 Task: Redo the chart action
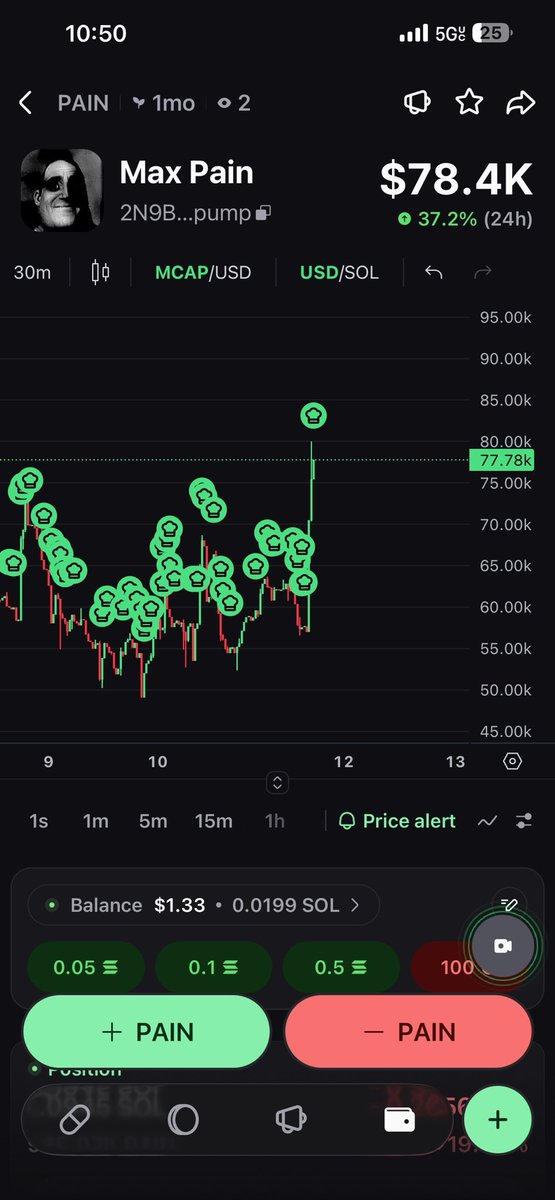click(x=482, y=272)
